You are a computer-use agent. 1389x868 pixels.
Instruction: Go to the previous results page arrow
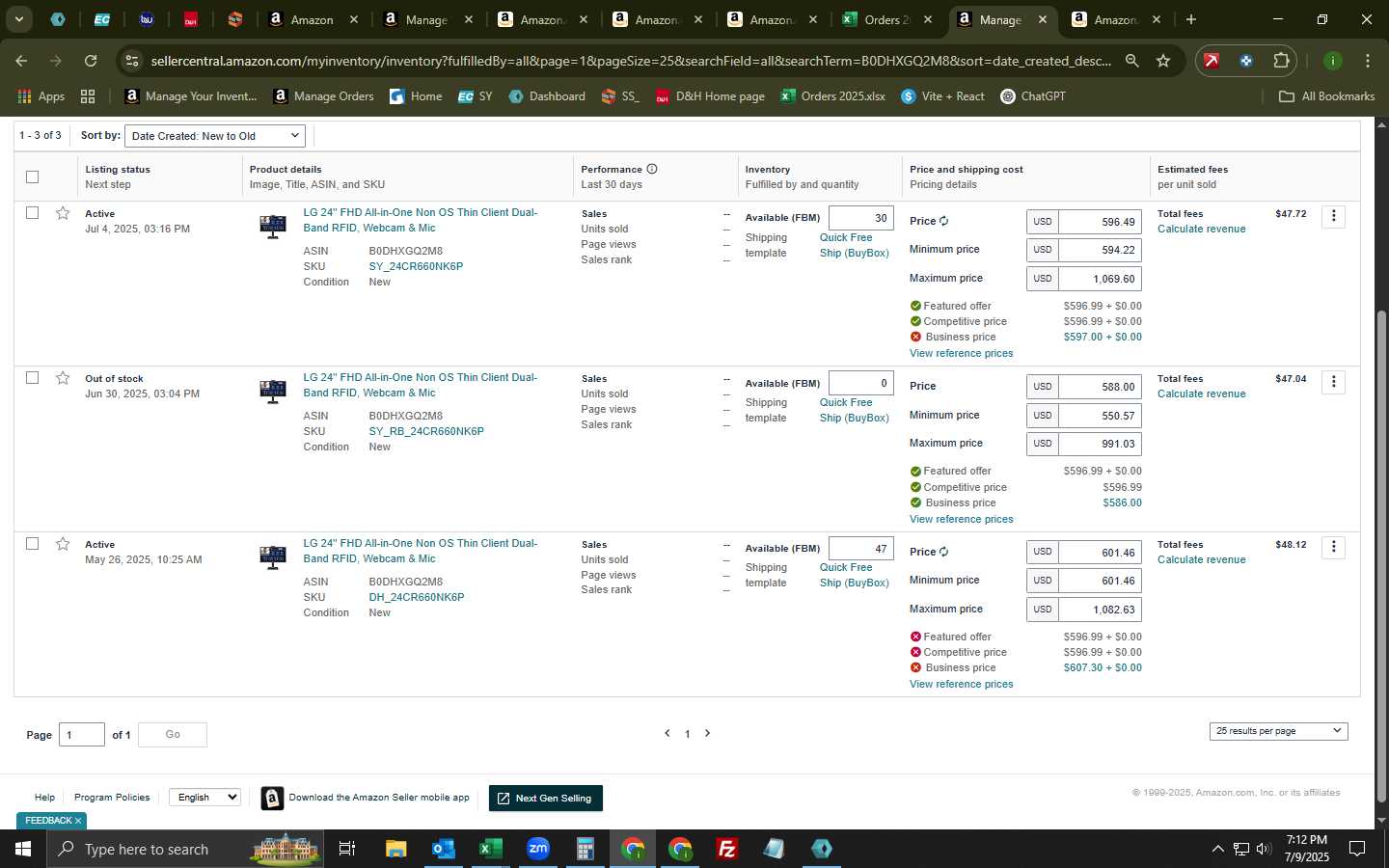click(x=667, y=733)
